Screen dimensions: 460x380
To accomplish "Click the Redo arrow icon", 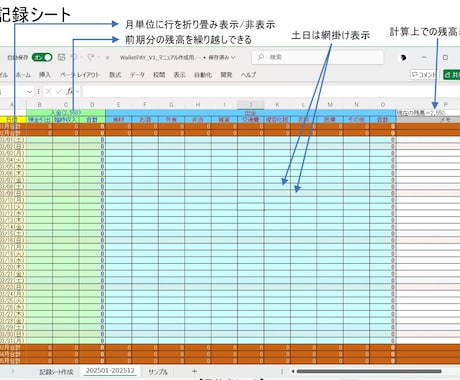I will tap(91, 57).
